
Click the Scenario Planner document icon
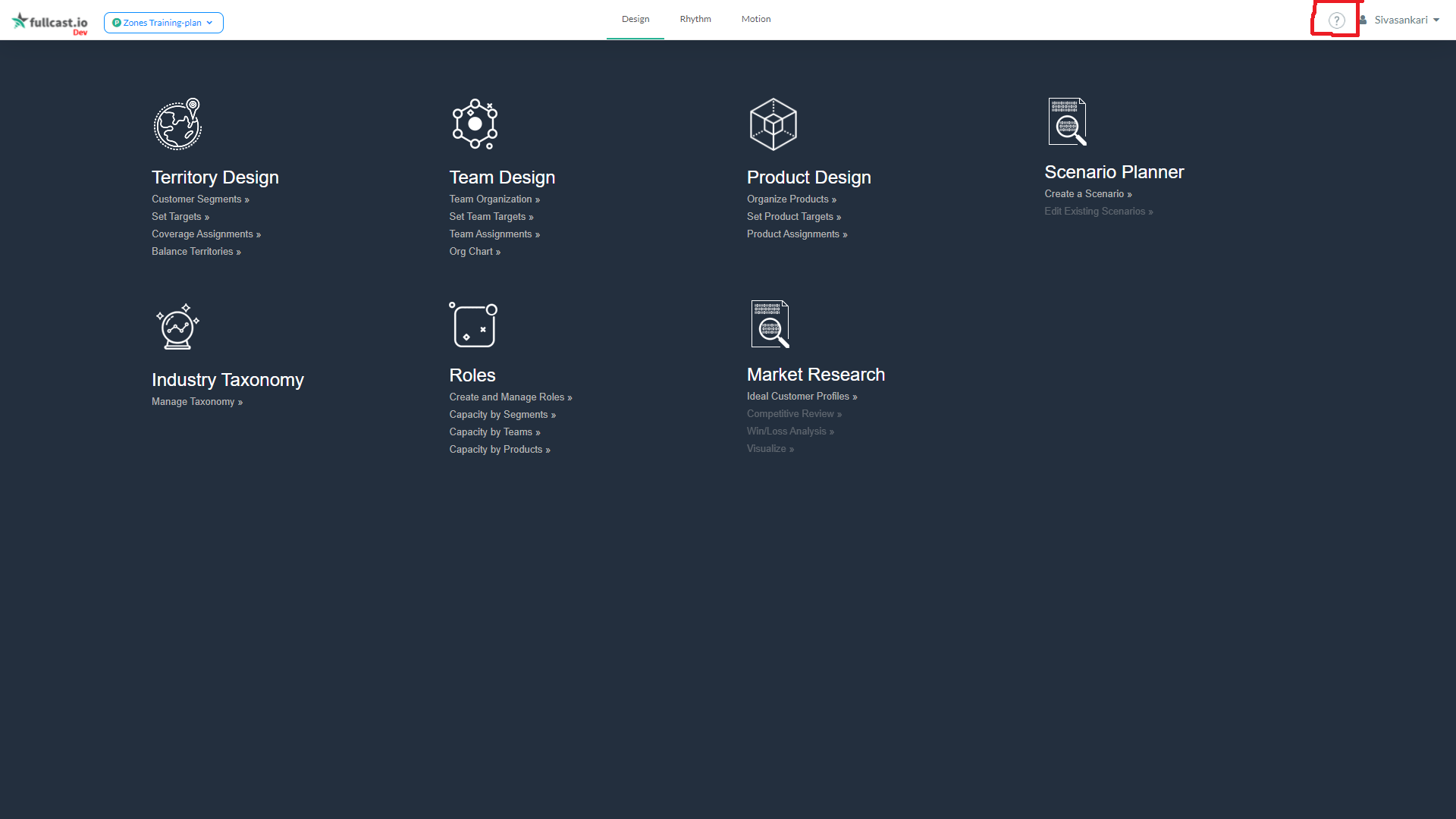tap(1067, 121)
